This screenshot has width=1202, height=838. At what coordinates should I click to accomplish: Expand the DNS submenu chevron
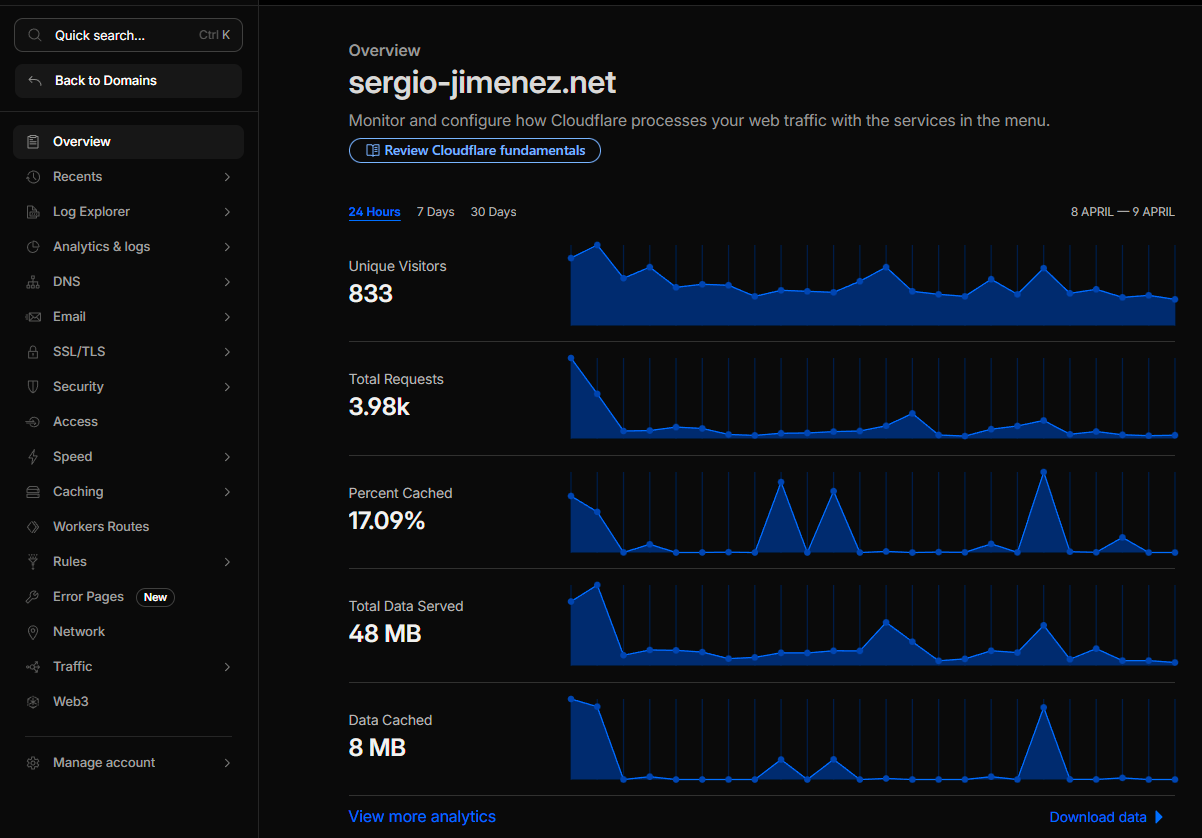click(227, 282)
